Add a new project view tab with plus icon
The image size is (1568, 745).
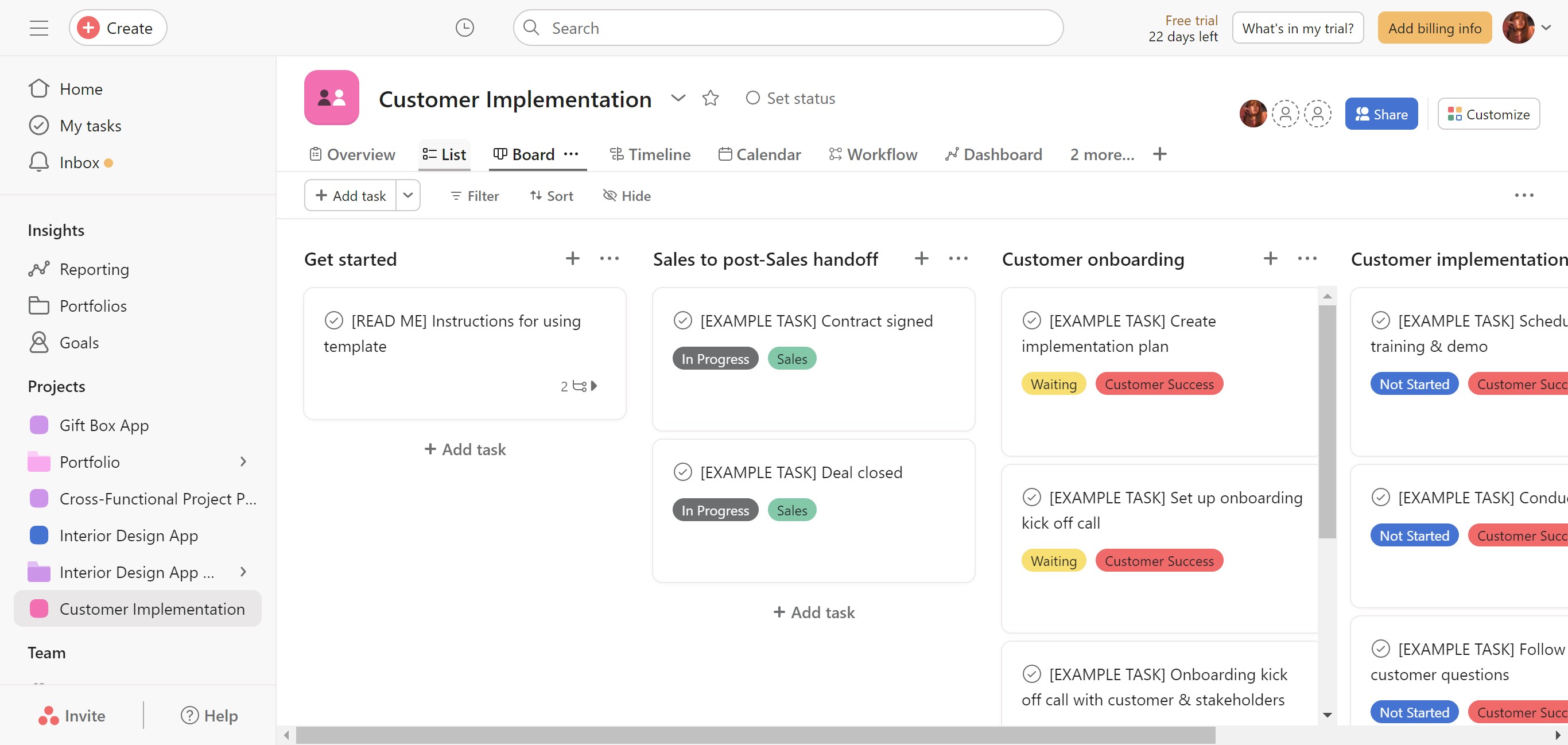[x=1159, y=154]
